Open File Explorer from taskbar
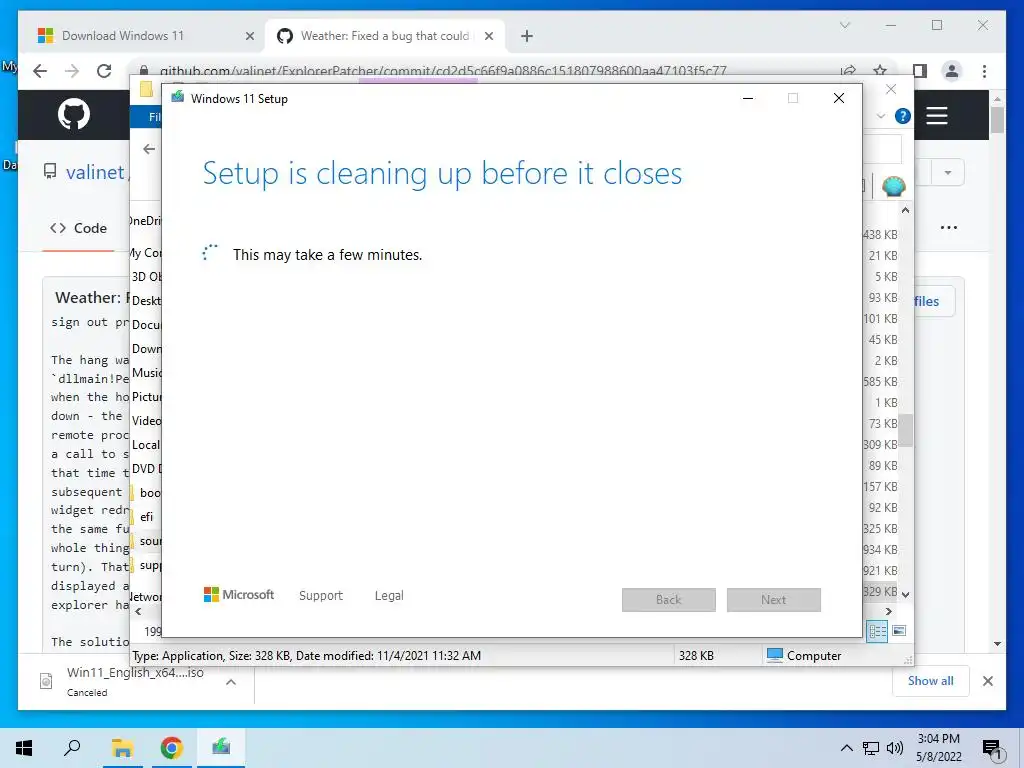The height and width of the screenshot is (768, 1024). click(x=122, y=748)
